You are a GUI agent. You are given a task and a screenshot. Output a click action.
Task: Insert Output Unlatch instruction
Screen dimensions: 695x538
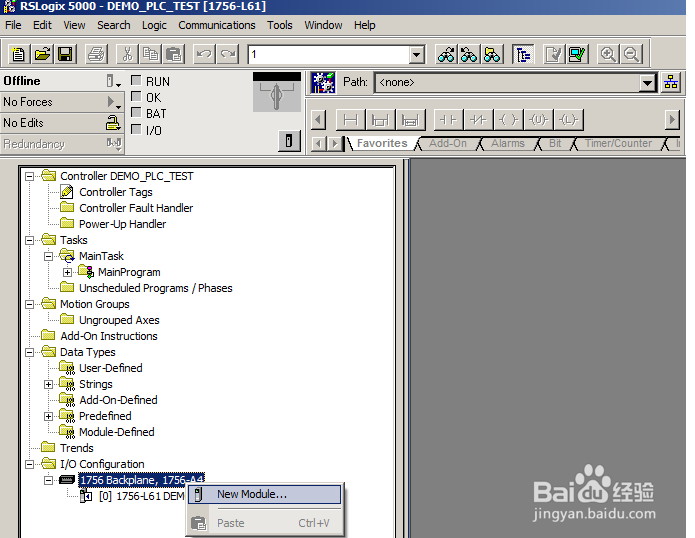538,120
